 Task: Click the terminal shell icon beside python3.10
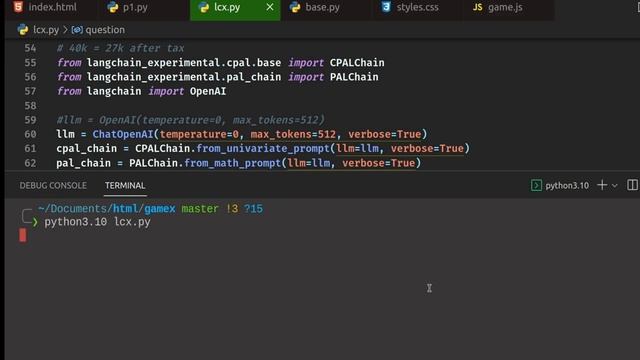click(x=536, y=186)
